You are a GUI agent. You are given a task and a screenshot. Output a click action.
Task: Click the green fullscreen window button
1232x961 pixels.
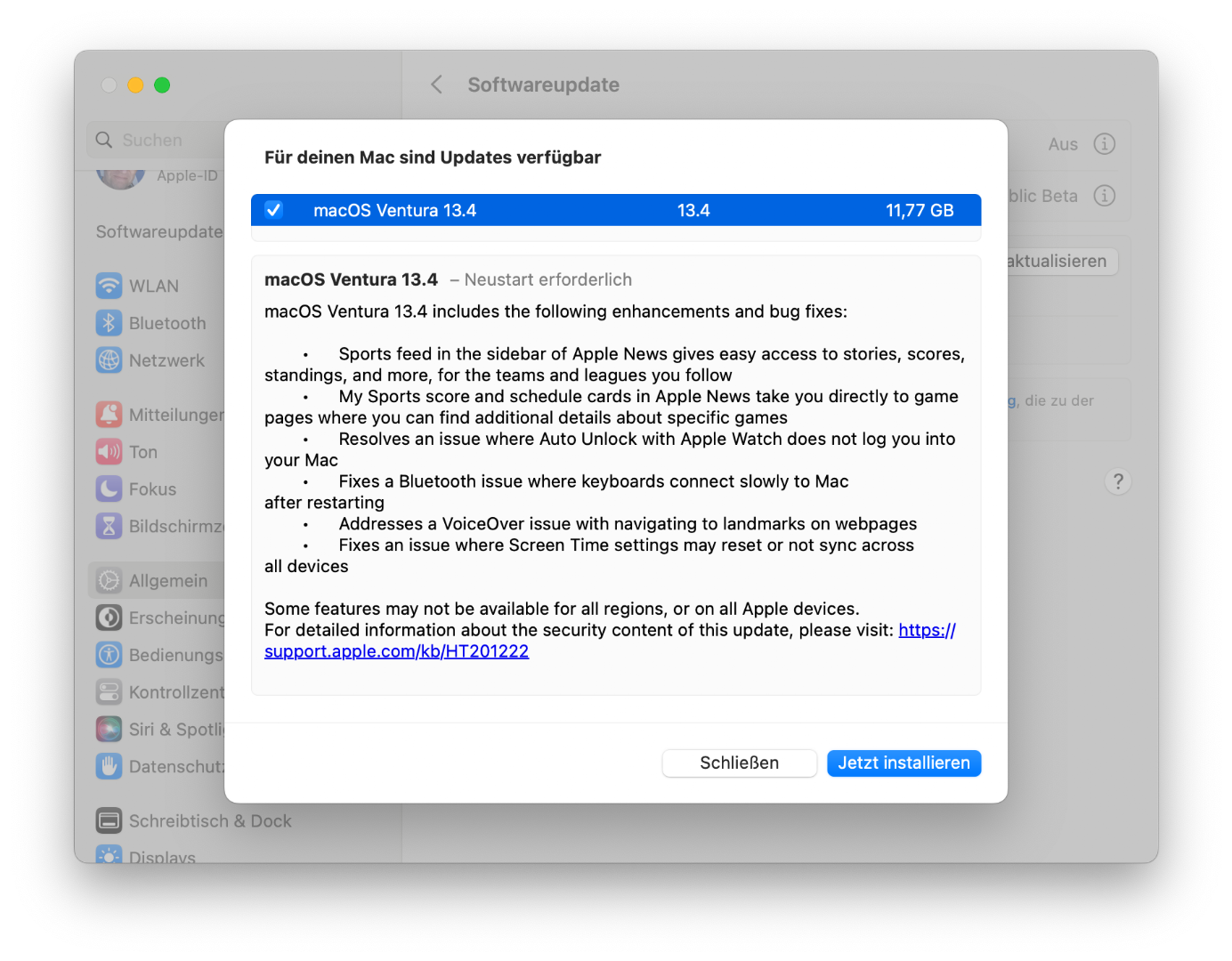coord(162,85)
